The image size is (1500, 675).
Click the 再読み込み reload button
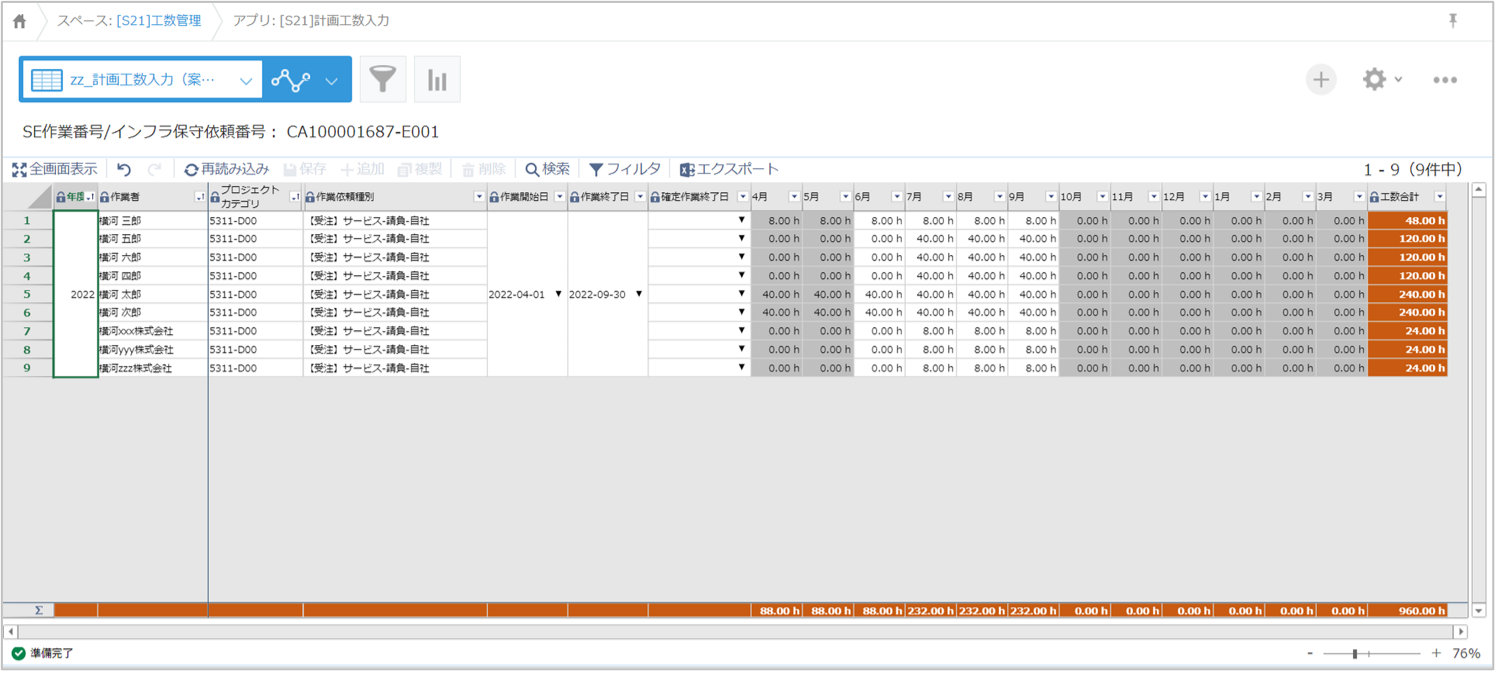pos(226,170)
